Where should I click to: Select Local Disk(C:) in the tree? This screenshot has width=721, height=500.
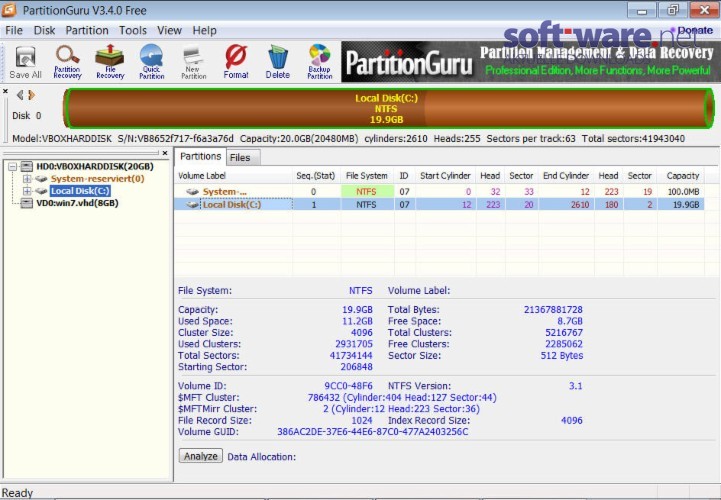click(x=80, y=191)
